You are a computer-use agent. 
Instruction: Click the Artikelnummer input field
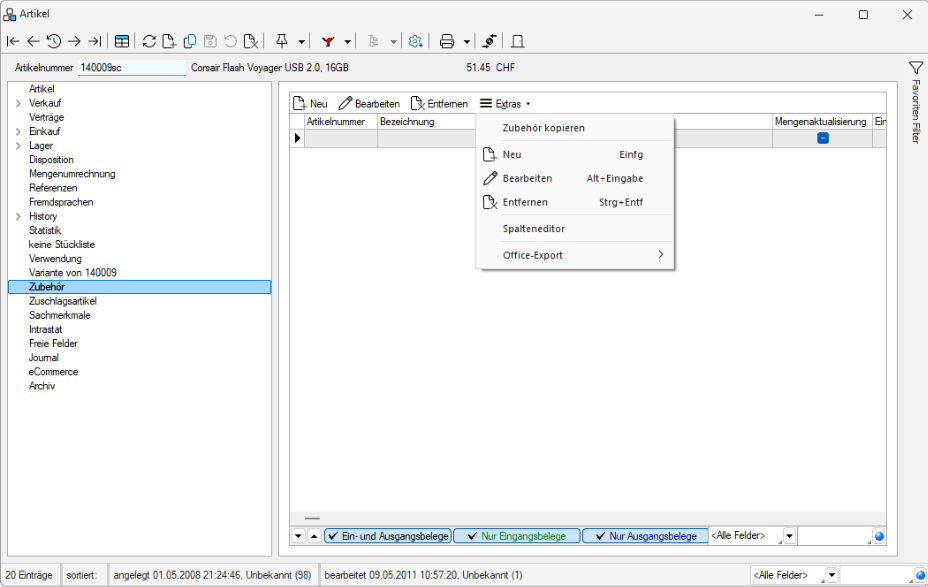point(131,68)
